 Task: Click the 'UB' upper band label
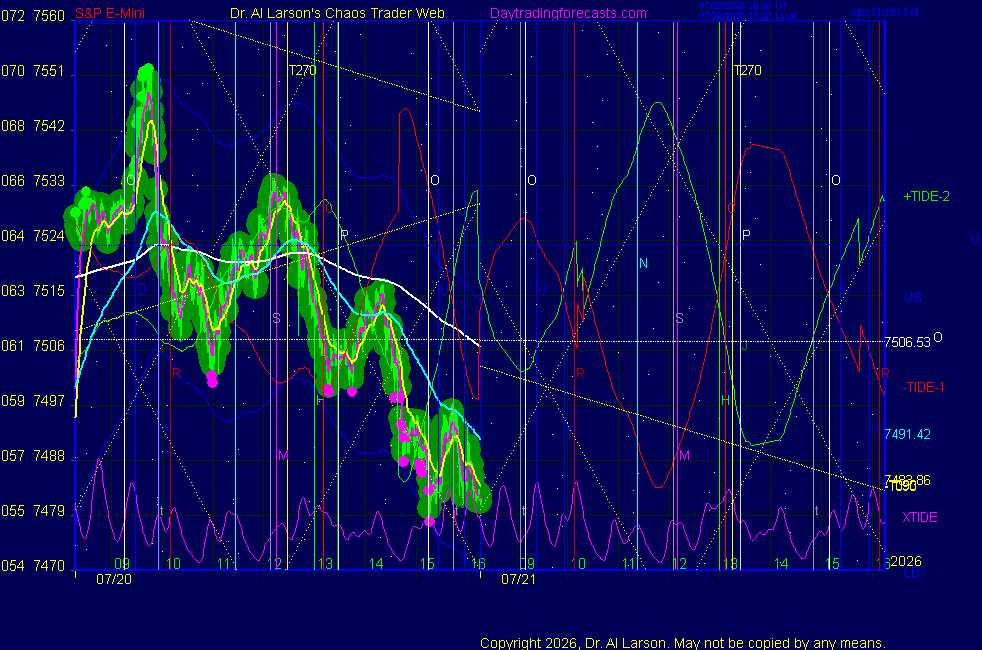pyautogui.click(x=912, y=297)
